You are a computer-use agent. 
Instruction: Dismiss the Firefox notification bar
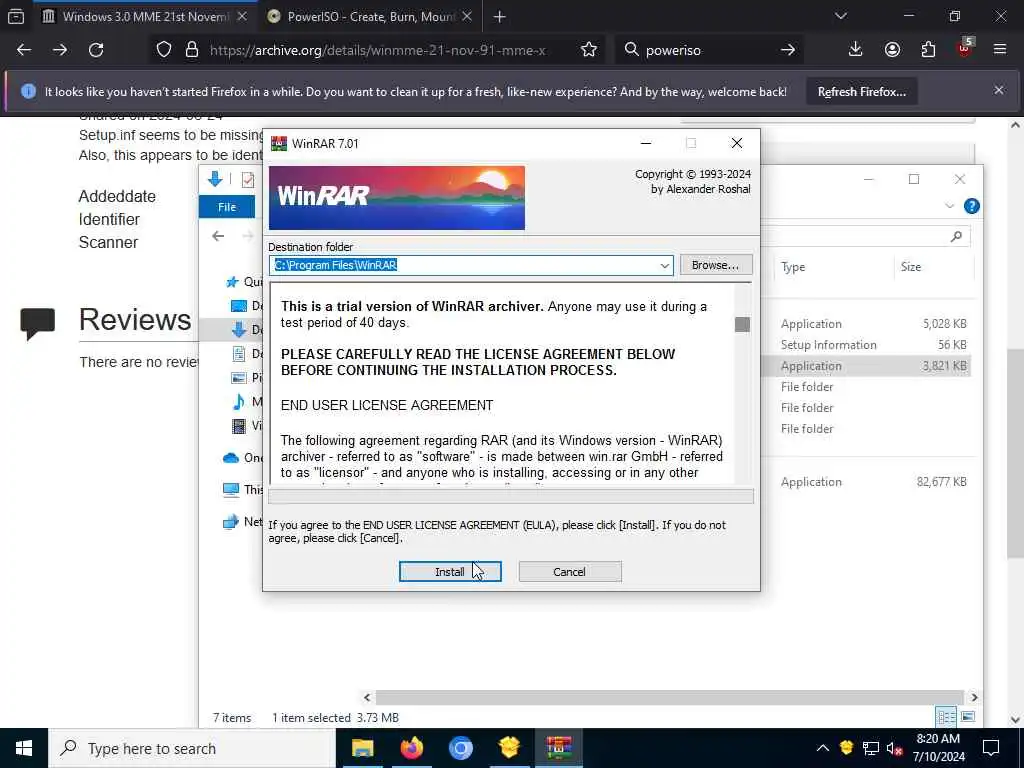pos(999,91)
